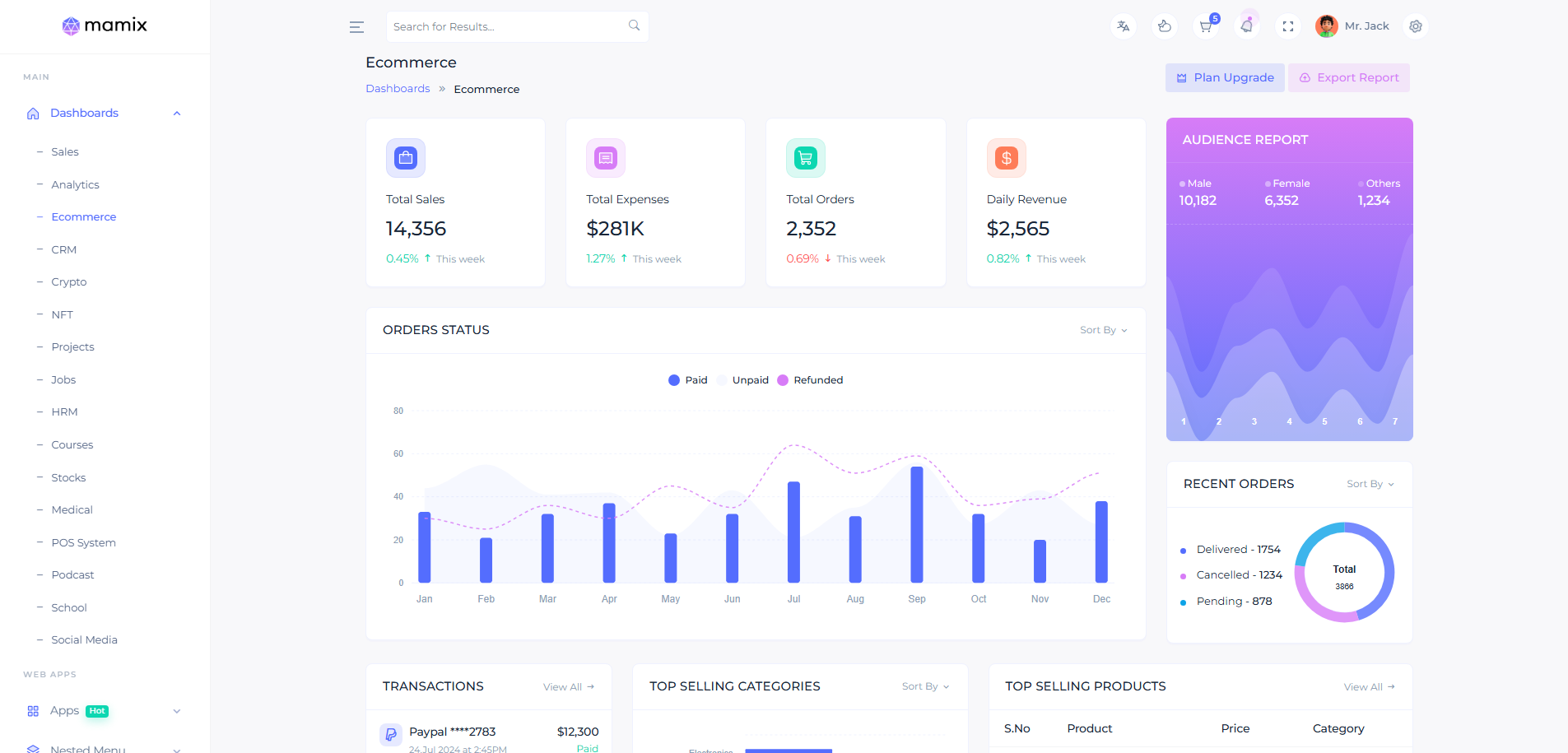Click the Cancelled legend dot
The width and height of the screenshot is (1568, 753).
[x=1183, y=576]
